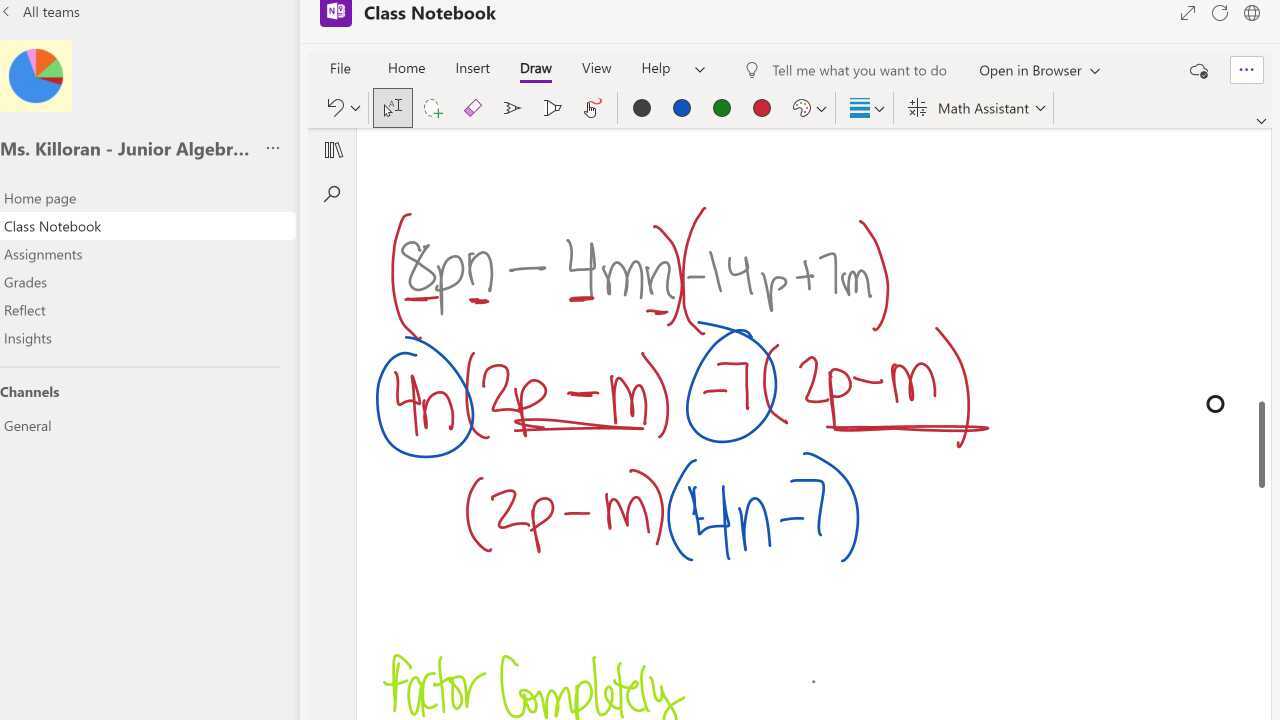Image resolution: width=1280 pixels, height=720 pixels.
Task: Switch to the Insert ribbon tab
Action: [x=472, y=68]
